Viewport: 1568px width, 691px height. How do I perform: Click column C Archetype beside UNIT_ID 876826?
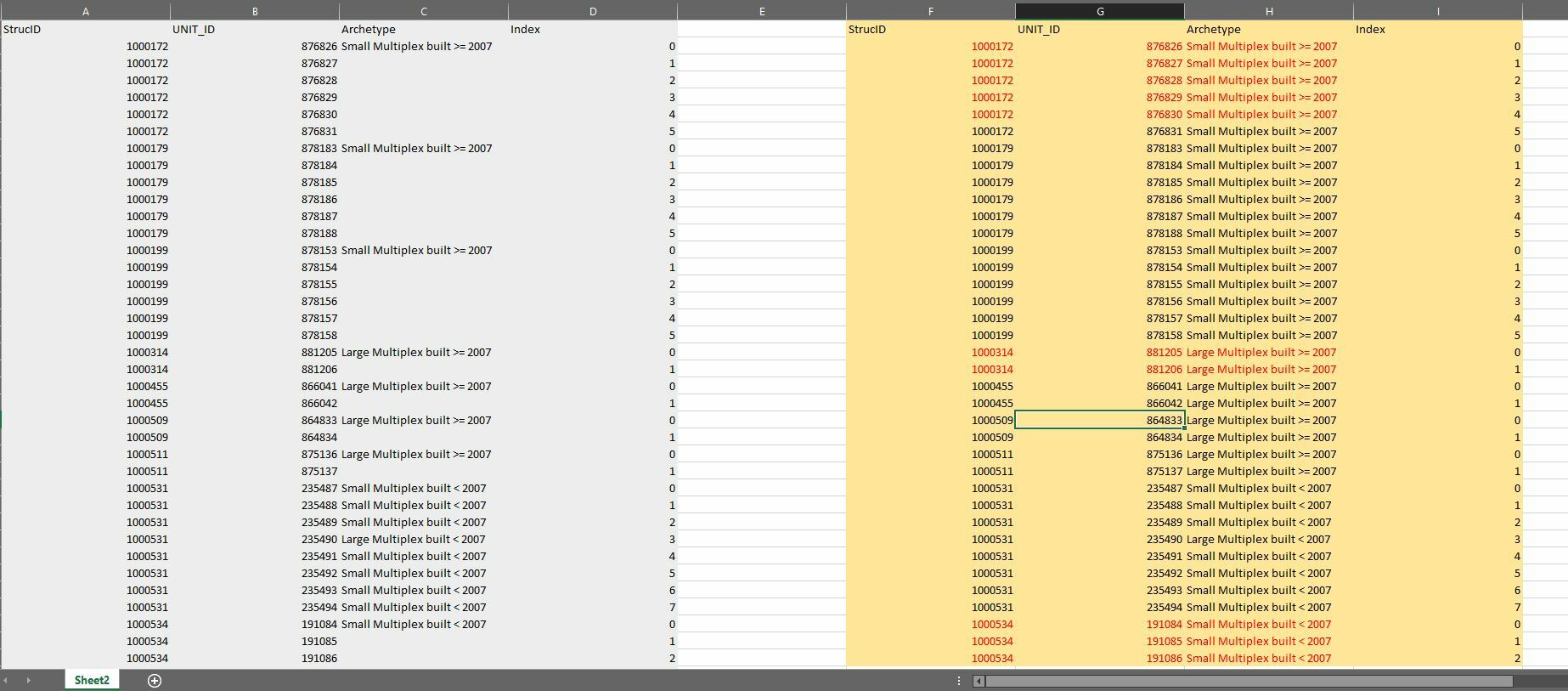[424, 46]
